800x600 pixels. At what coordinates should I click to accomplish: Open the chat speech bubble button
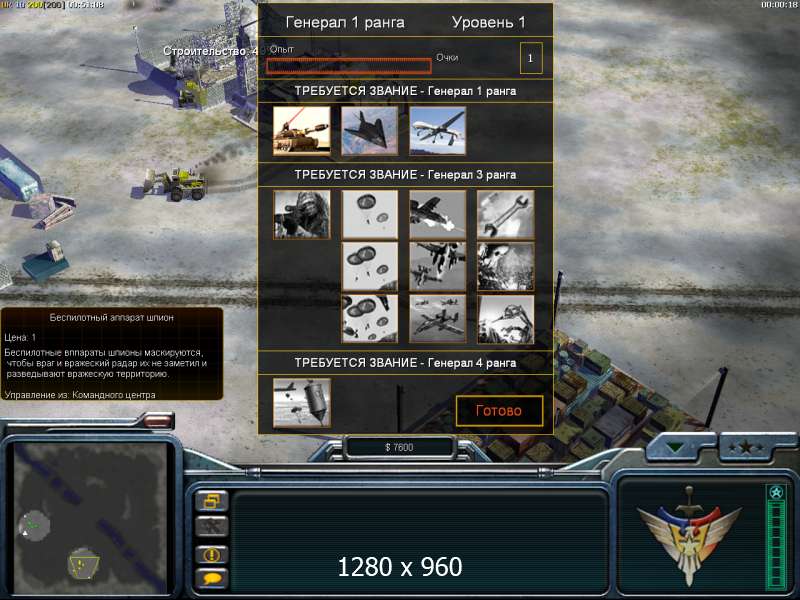click(x=212, y=579)
